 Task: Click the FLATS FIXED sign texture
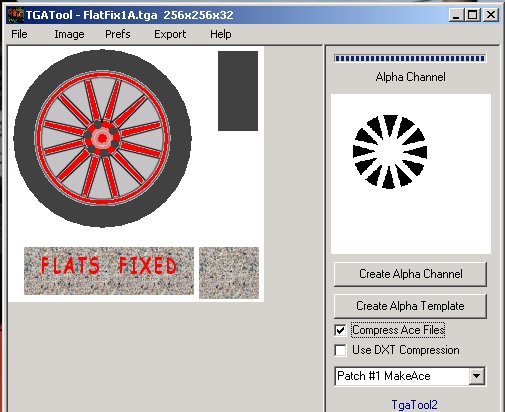(109, 271)
